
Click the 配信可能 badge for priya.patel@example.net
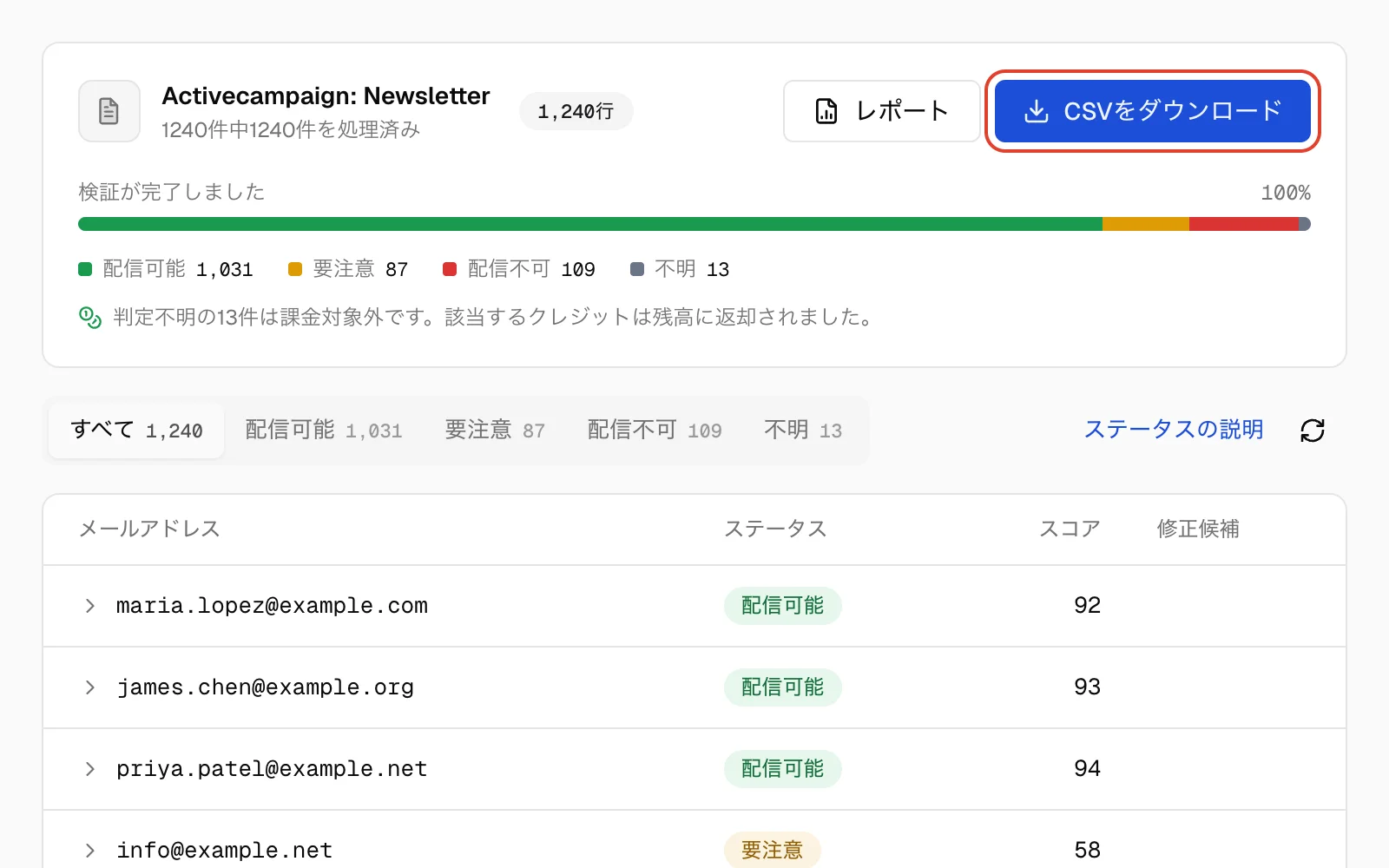[783, 769]
